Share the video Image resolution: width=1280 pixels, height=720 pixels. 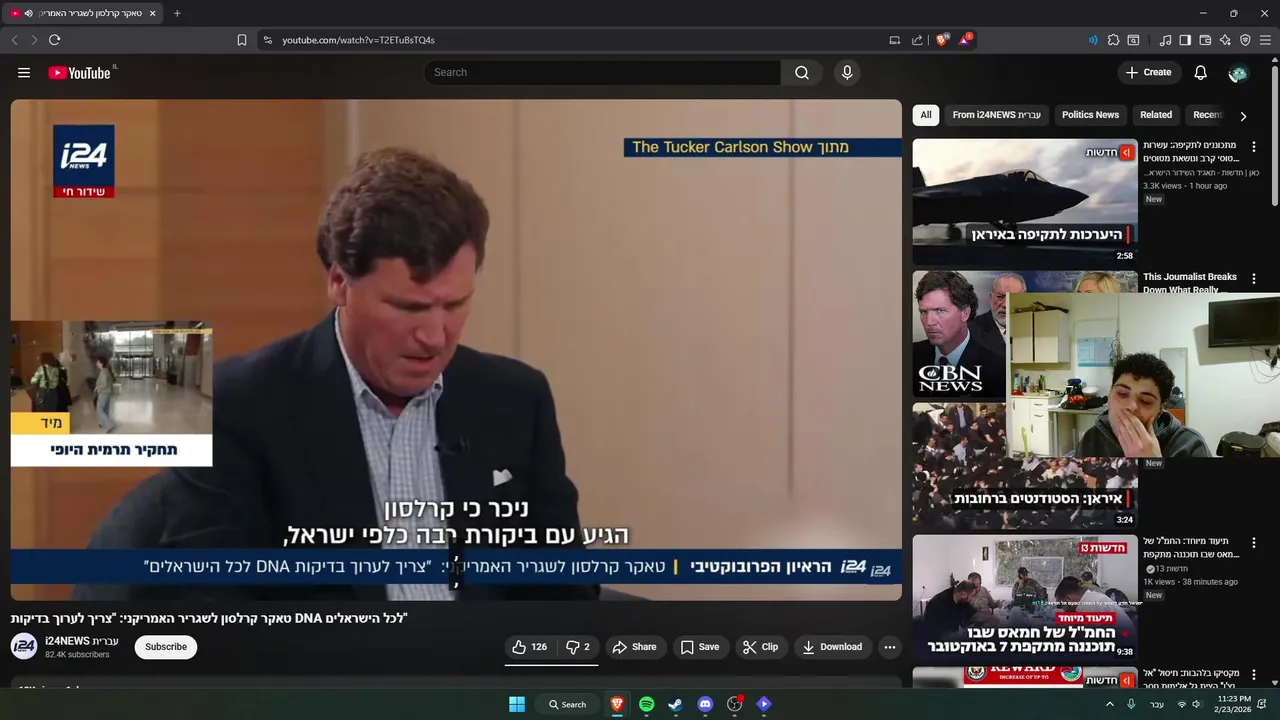coord(634,647)
